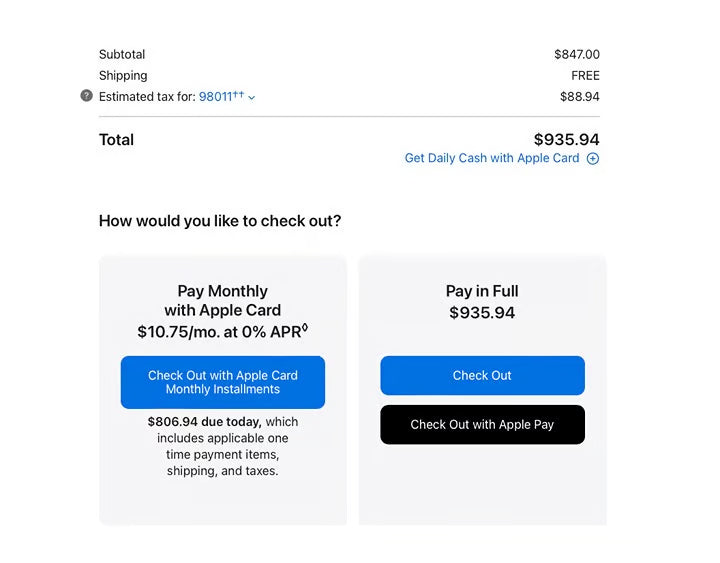This screenshot has width=720, height=563.
Task: Click the $10.75/mo. at 0% APR text
Action: pos(222,331)
